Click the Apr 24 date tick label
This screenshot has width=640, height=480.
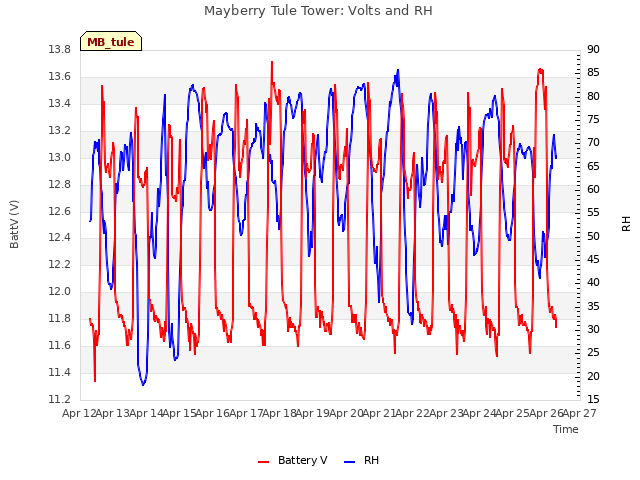click(x=479, y=413)
